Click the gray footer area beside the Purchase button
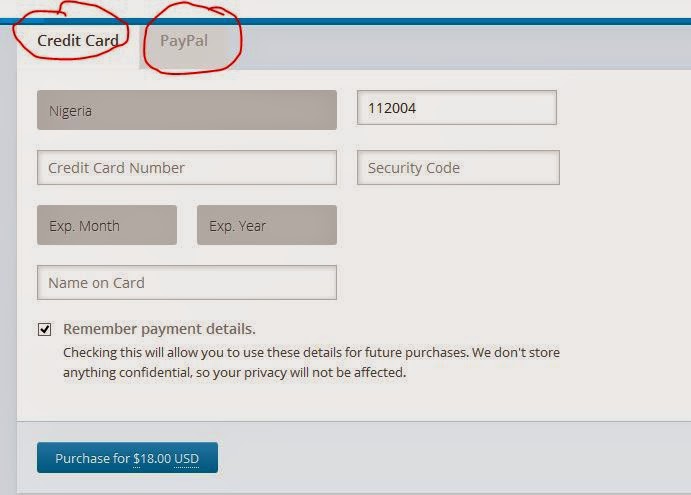 tap(450, 458)
